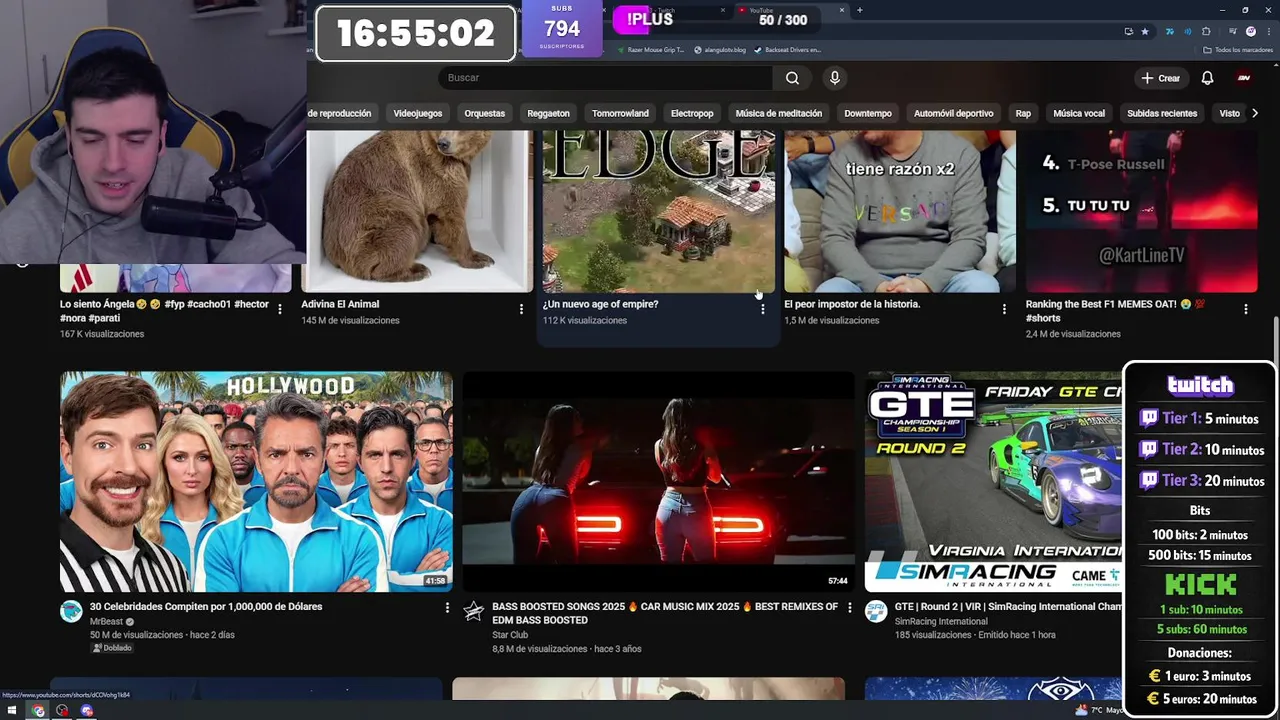Click the Doblado badge under MrBeast video
The width and height of the screenshot is (1280, 720).
coord(112,648)
